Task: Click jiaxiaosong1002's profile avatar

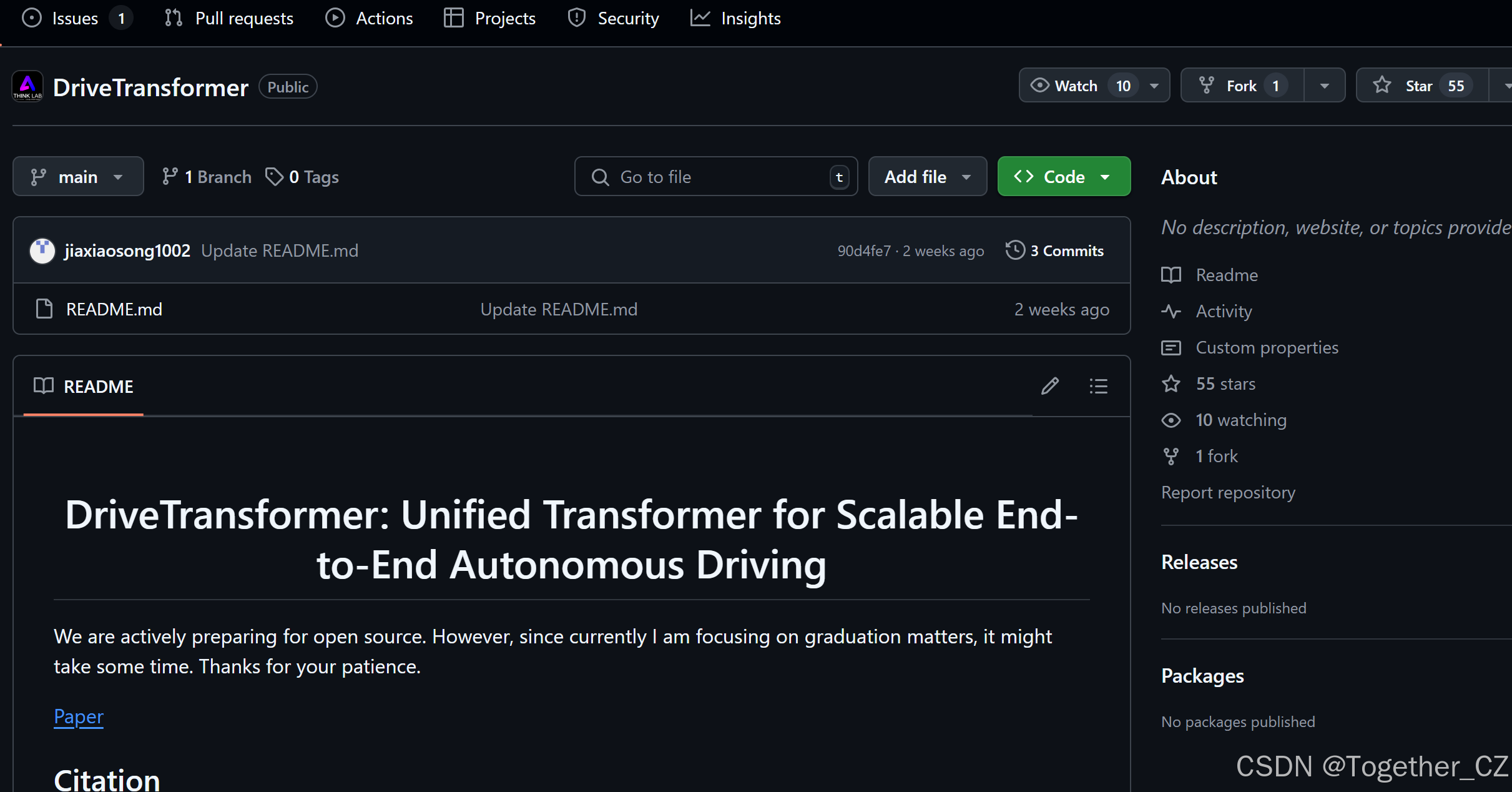Action: click(42, 250)
